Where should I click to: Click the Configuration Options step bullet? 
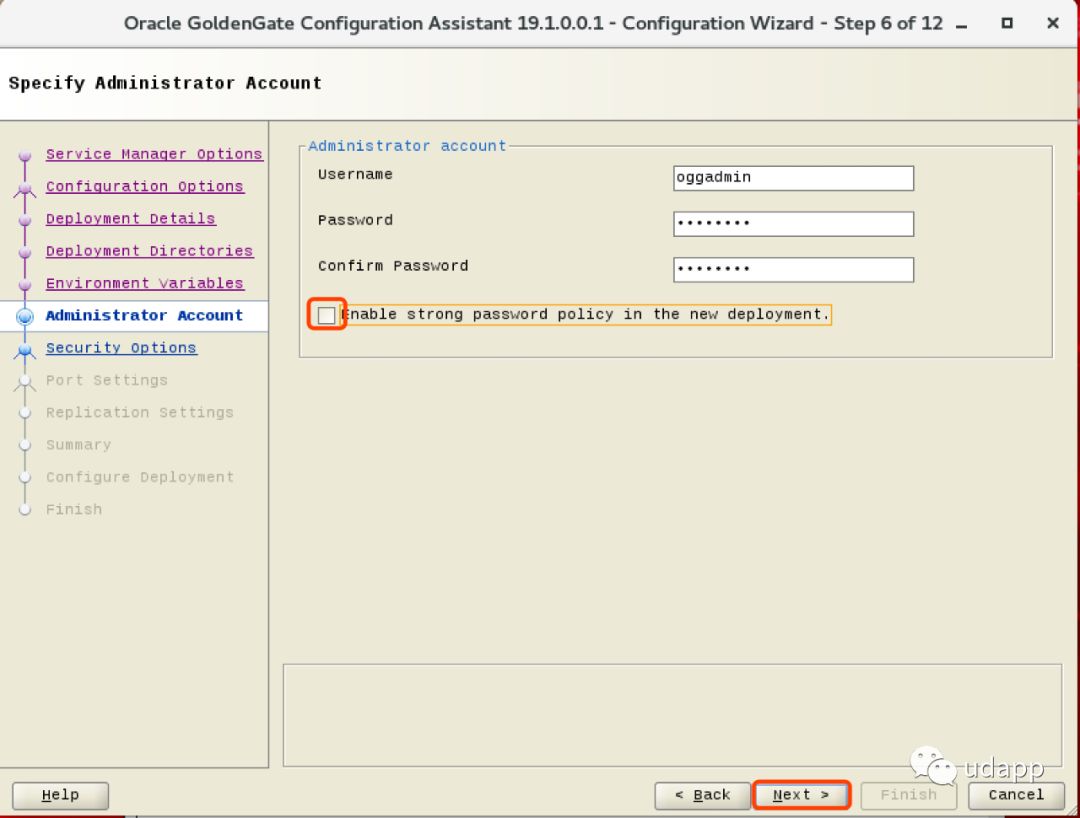pos(25,187)
